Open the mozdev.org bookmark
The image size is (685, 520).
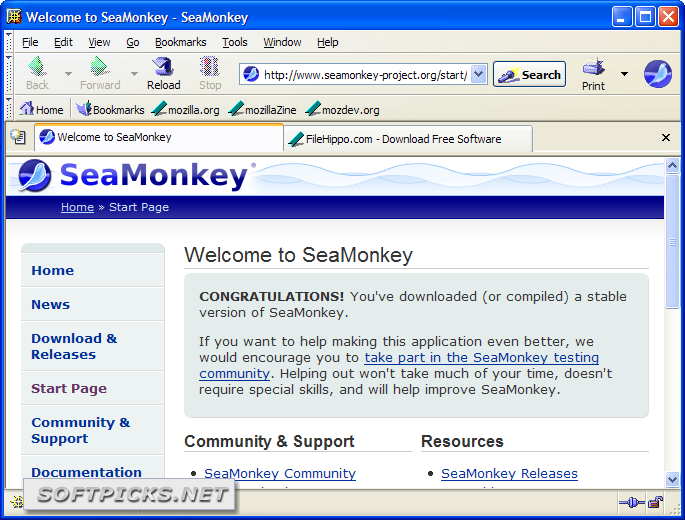342,109
